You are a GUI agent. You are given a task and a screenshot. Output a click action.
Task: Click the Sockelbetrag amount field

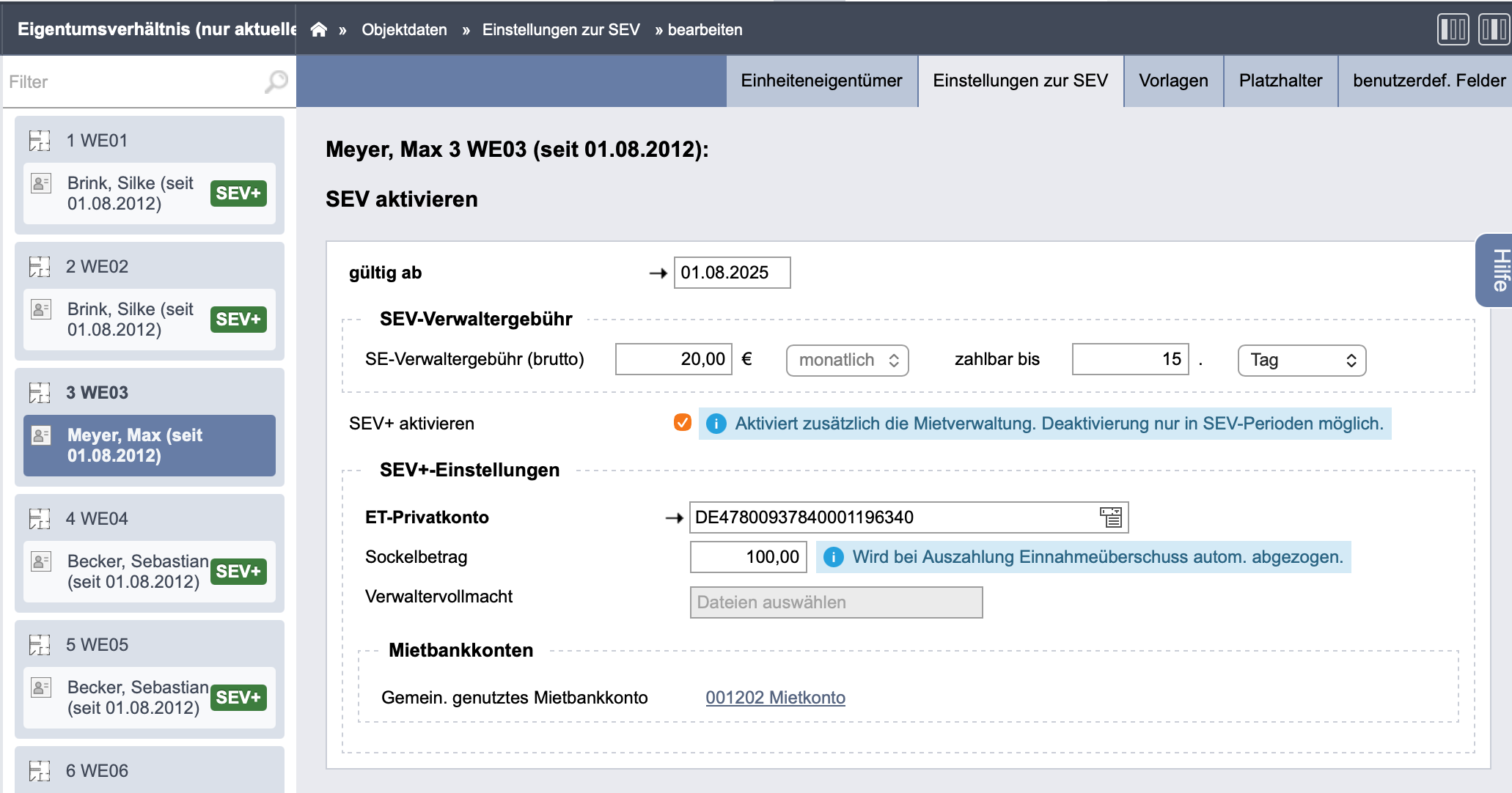pos(748,557)
